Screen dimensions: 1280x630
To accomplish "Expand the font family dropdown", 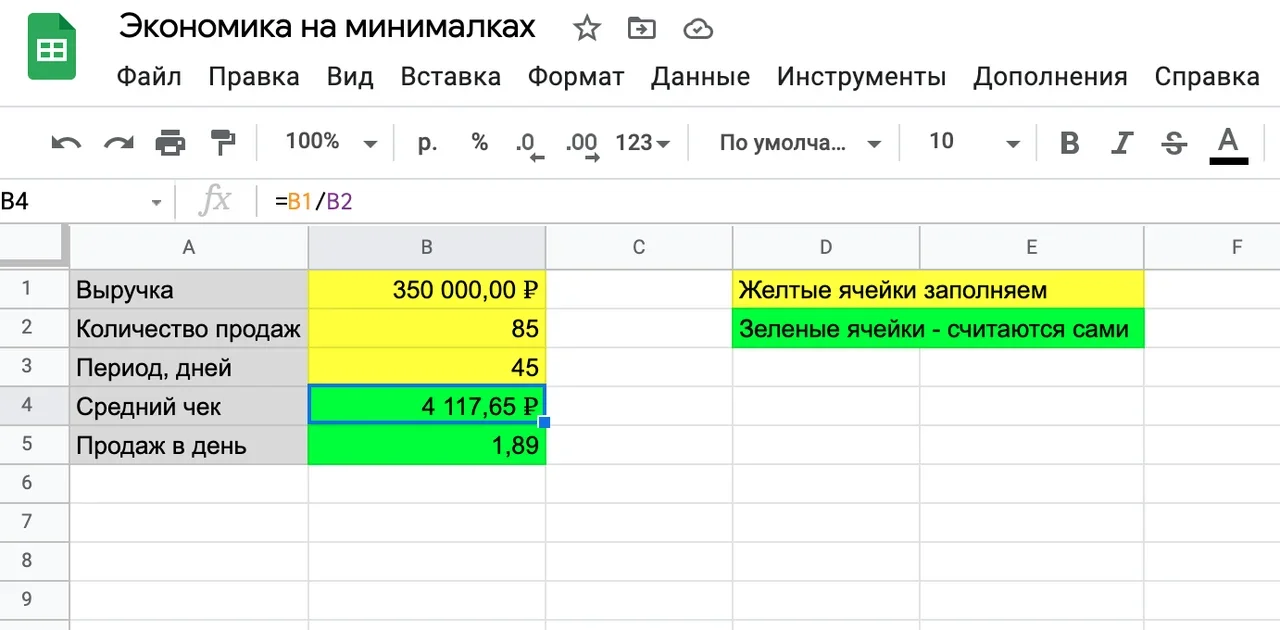I will coord(800,142).
